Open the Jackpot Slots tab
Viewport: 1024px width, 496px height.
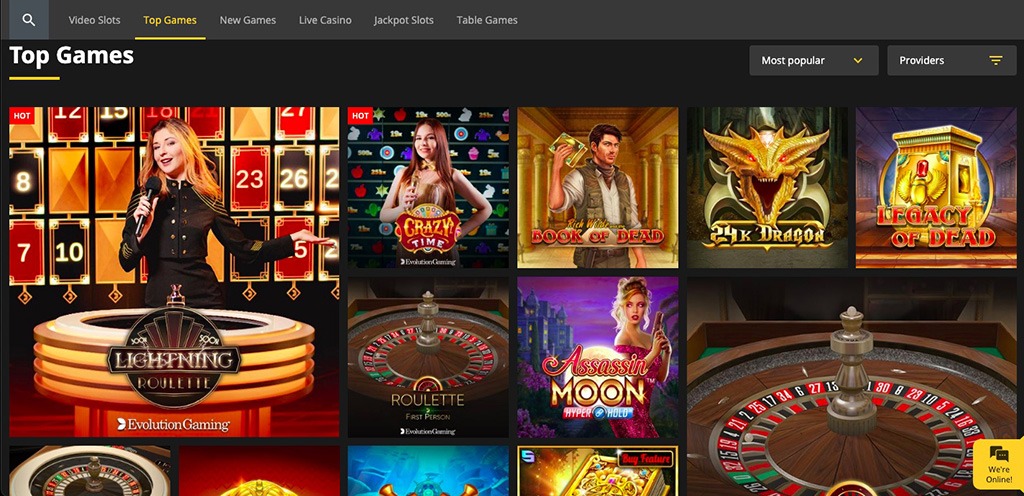(x=404, y=20)
